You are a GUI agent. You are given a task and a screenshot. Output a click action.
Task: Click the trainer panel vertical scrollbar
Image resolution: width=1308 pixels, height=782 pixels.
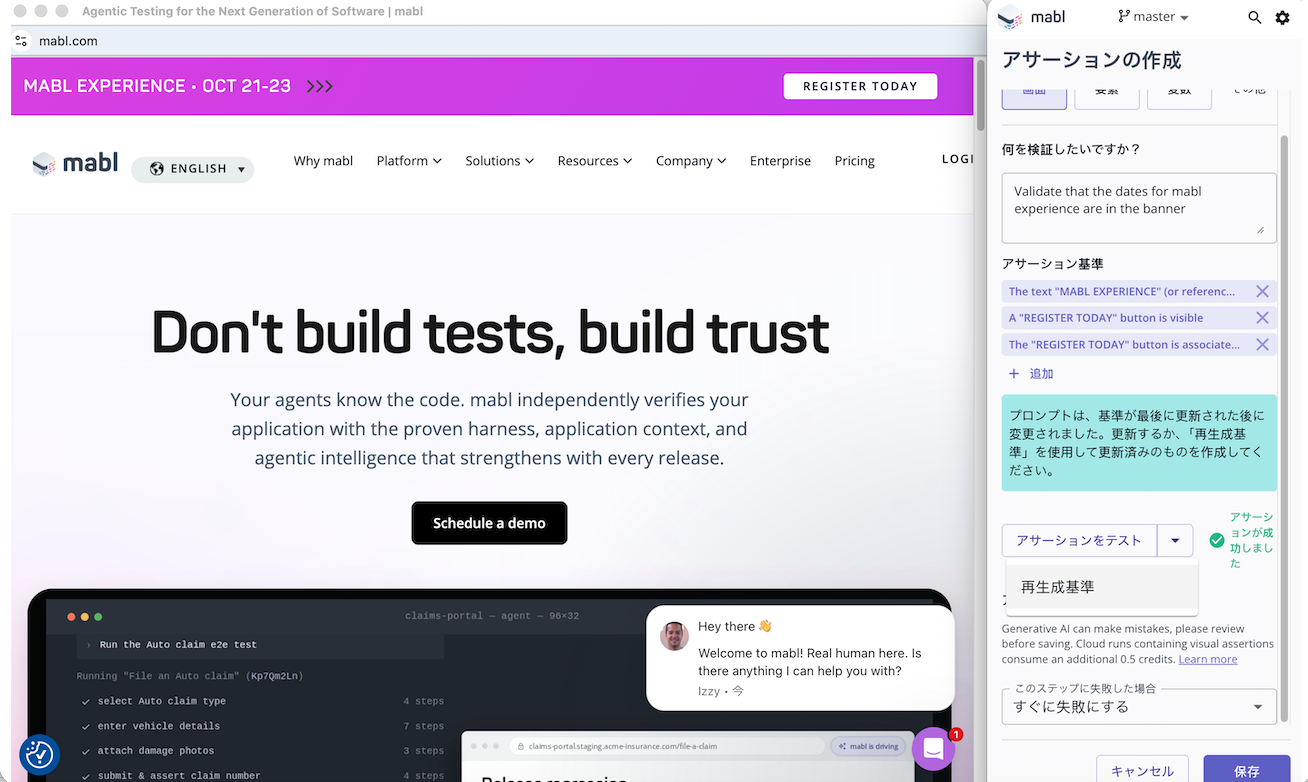coord(1284,429)
